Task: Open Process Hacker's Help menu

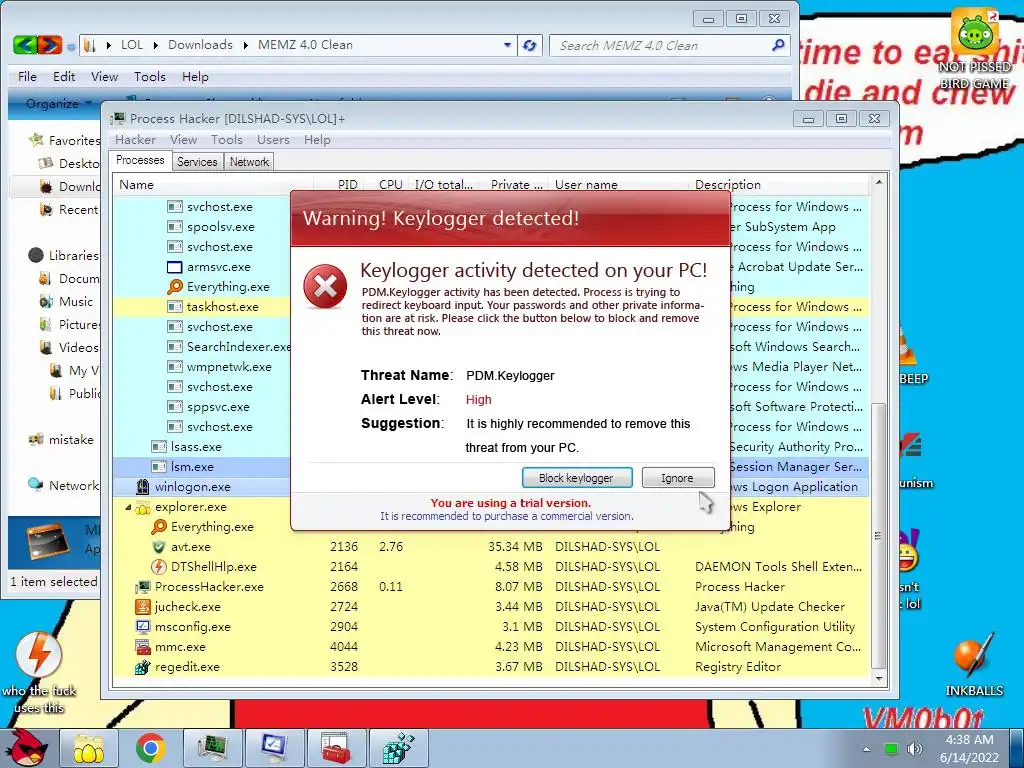Action: pos(317,140)
